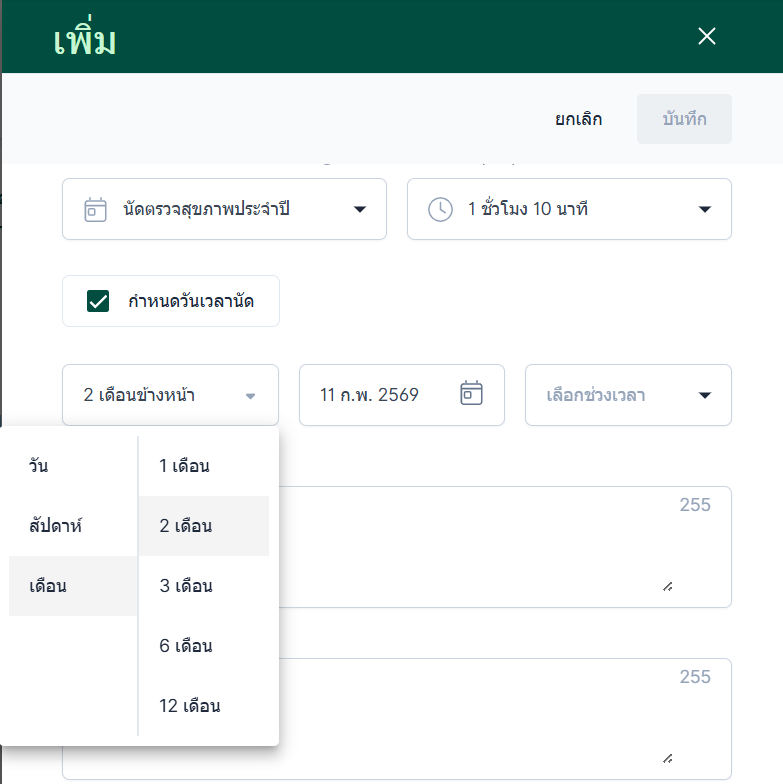The height and width of the screenshot is (784, 783).
Task: Click the clock icon in duration field
Action: tap(439, 209)
